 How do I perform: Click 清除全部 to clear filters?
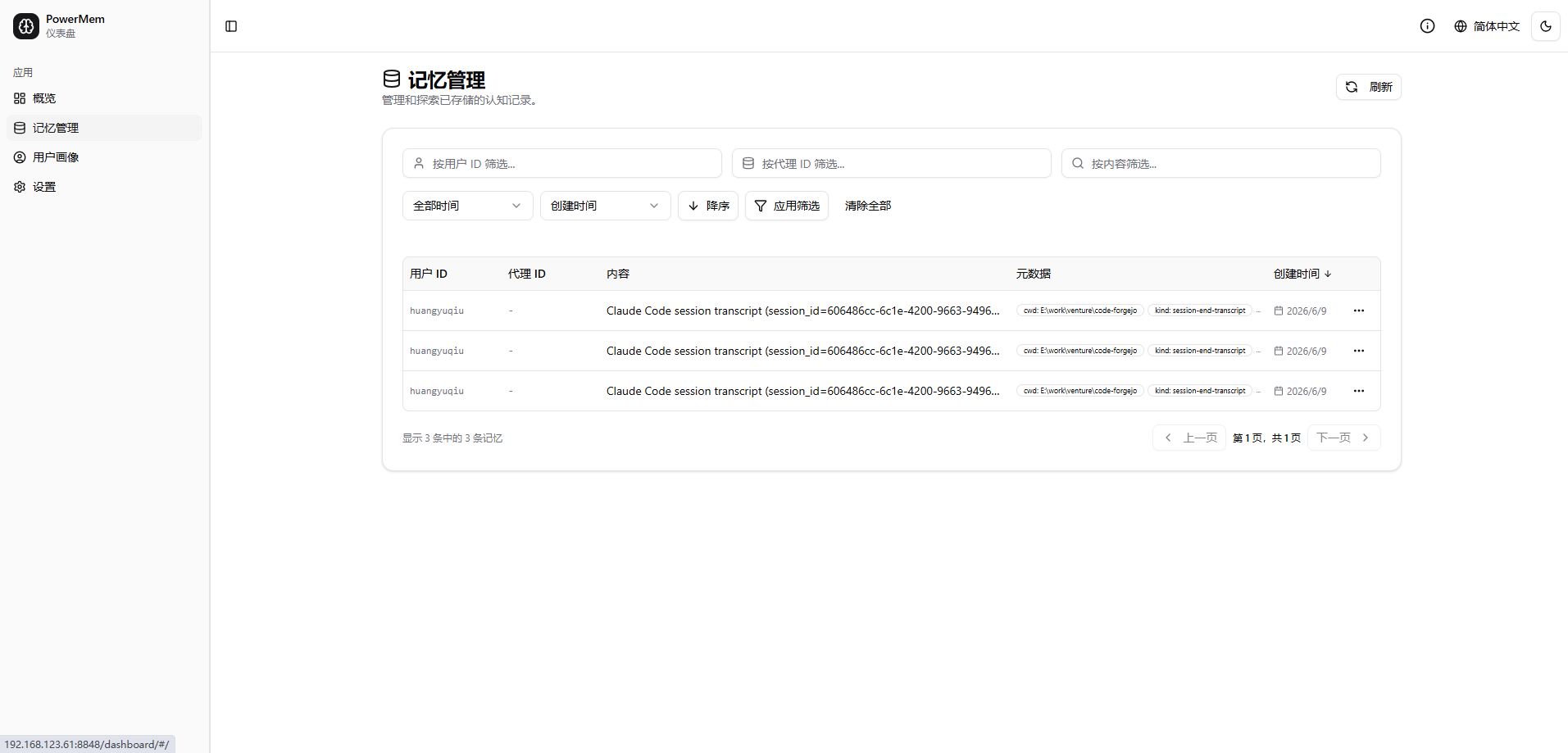[x=868, y=206]
